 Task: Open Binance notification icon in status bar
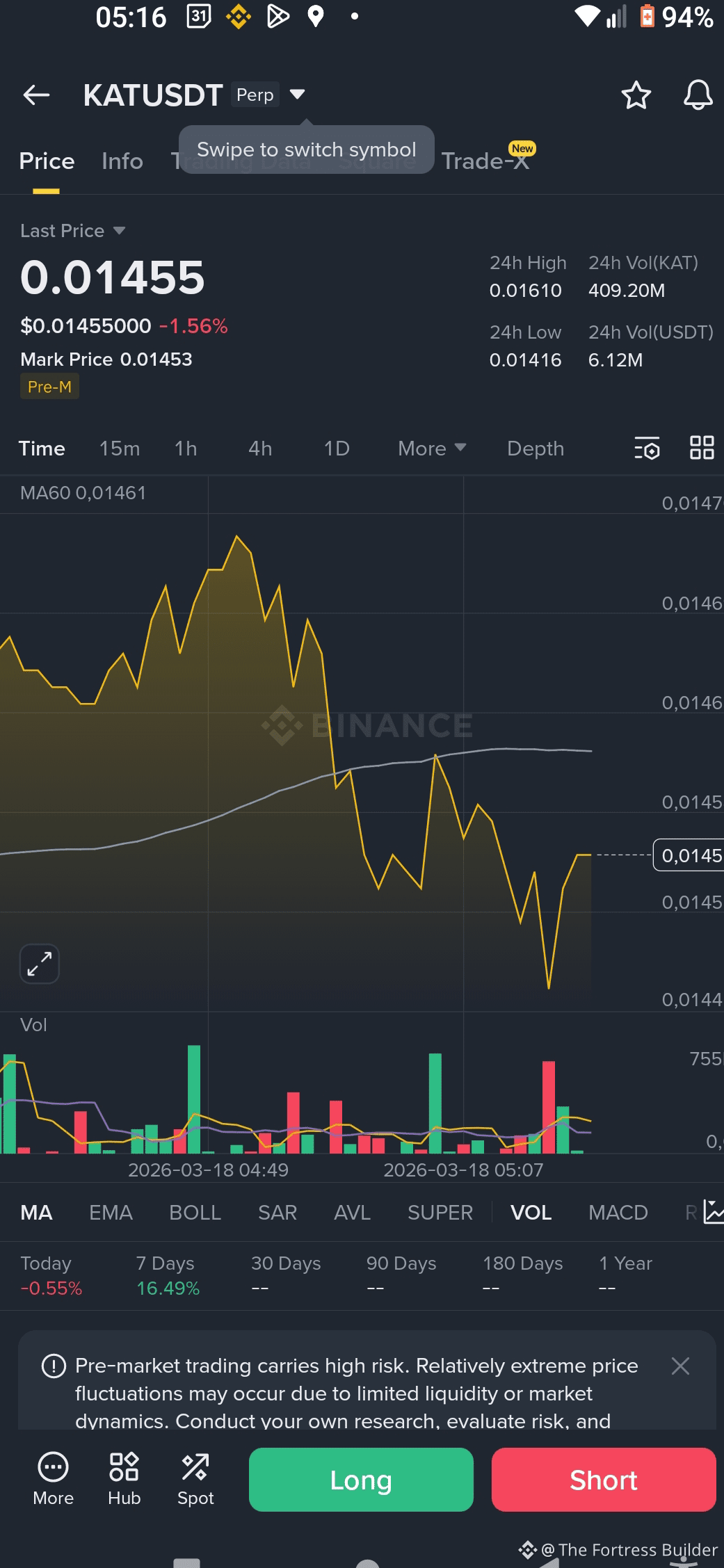[239, 17]
